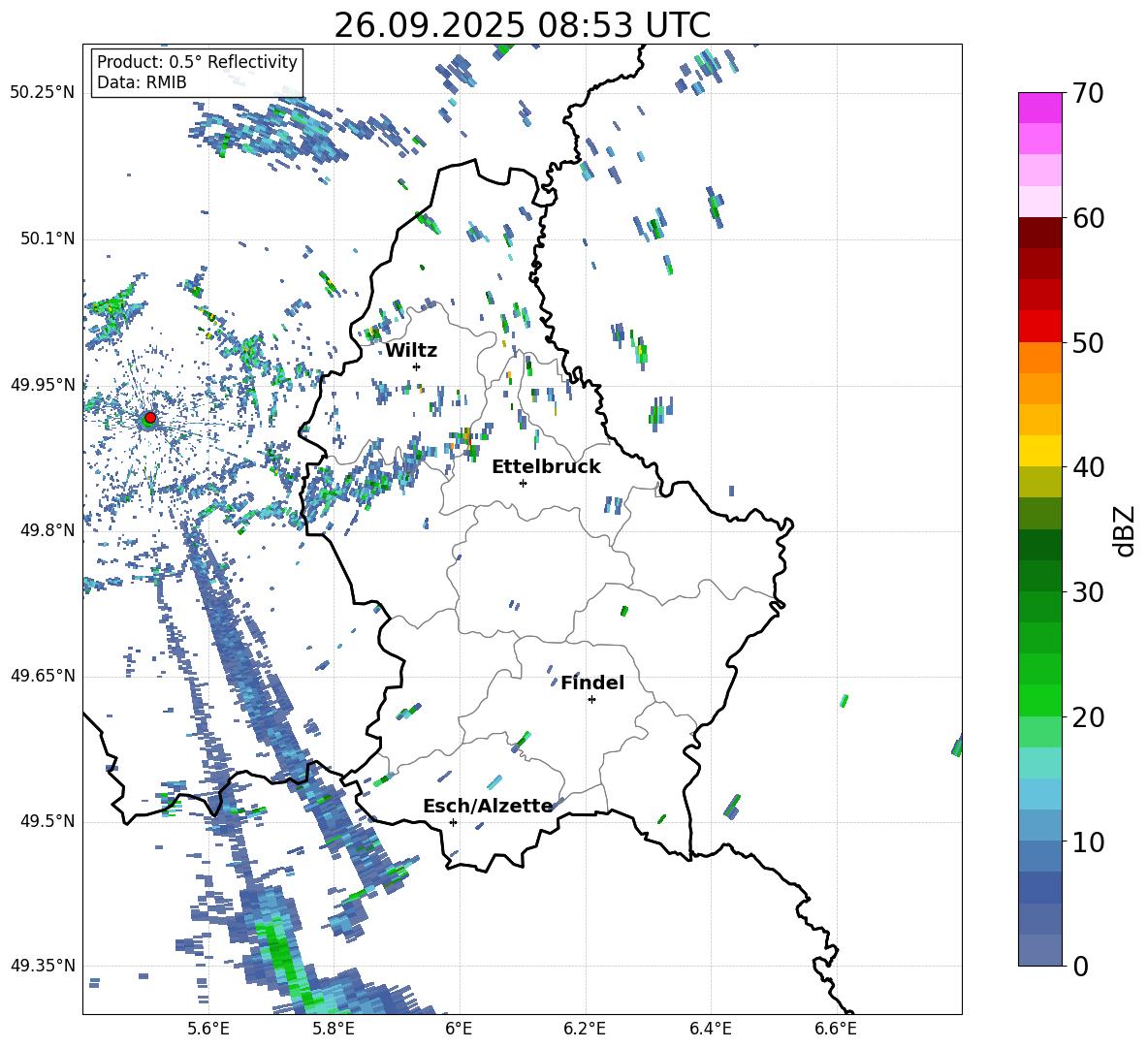
Task: Click the 26.09.2025 08:53 UTC title
Action: coord(522,25)
